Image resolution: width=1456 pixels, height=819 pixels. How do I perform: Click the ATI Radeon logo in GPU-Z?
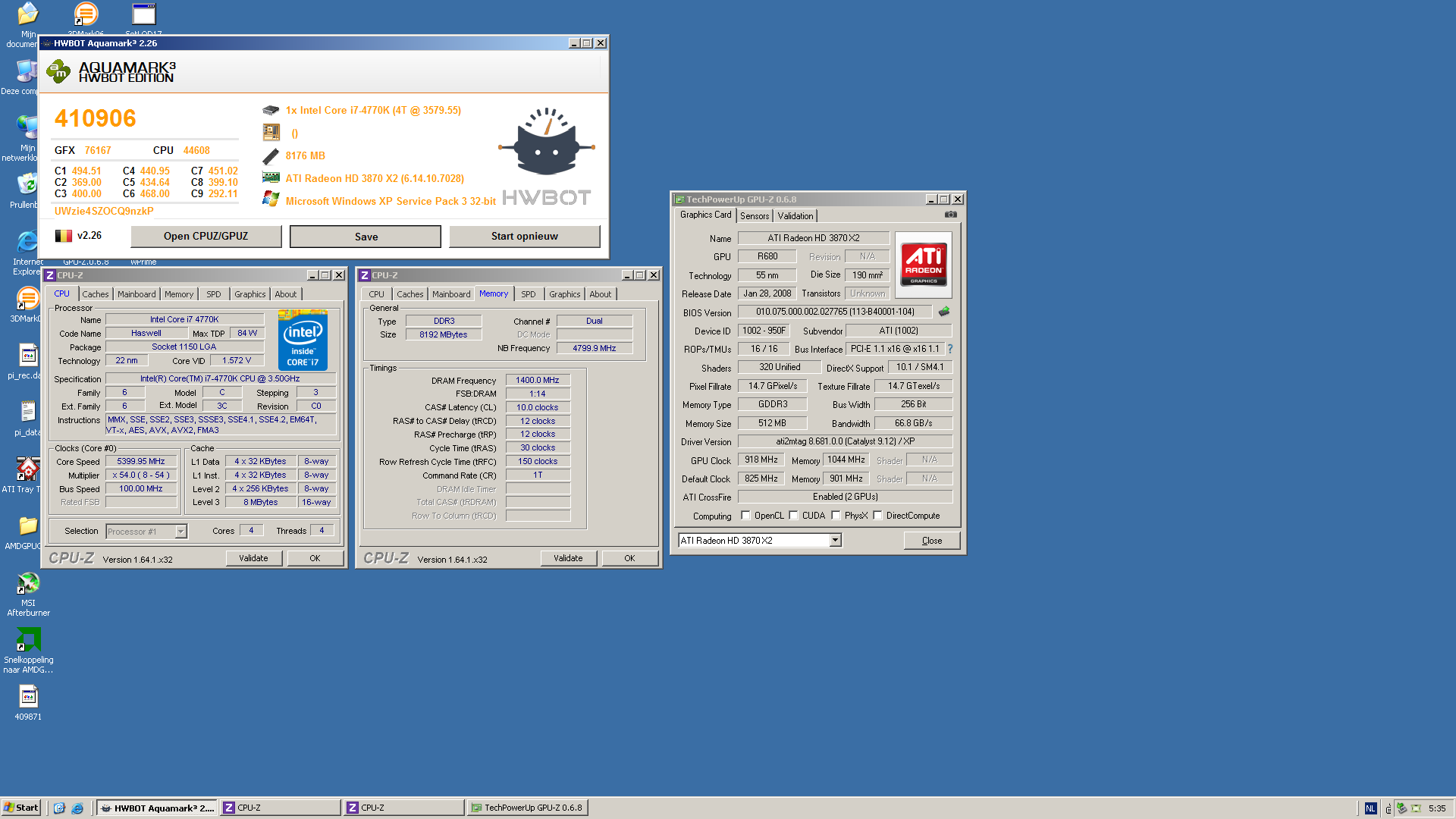coord(923,264)
